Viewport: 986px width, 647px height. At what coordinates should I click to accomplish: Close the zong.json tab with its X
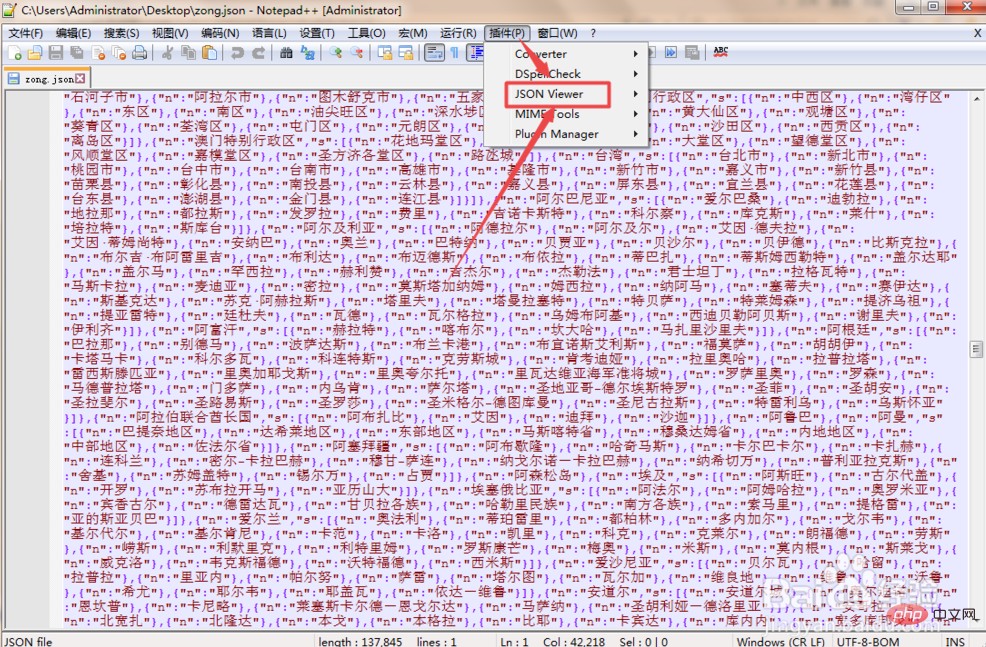(80, 78)
